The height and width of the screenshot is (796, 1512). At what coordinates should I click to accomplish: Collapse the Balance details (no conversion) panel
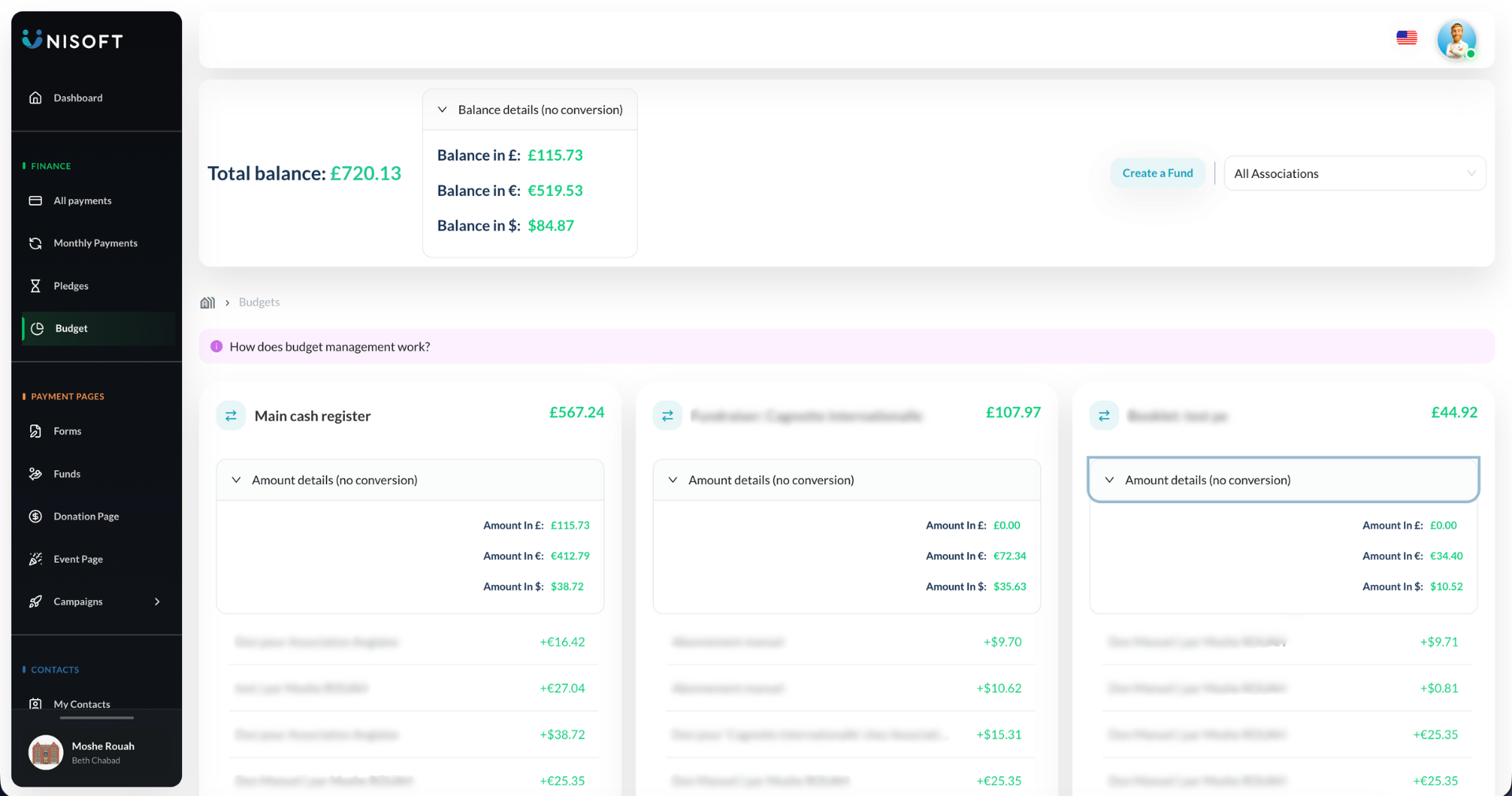(x=443, y=110)
